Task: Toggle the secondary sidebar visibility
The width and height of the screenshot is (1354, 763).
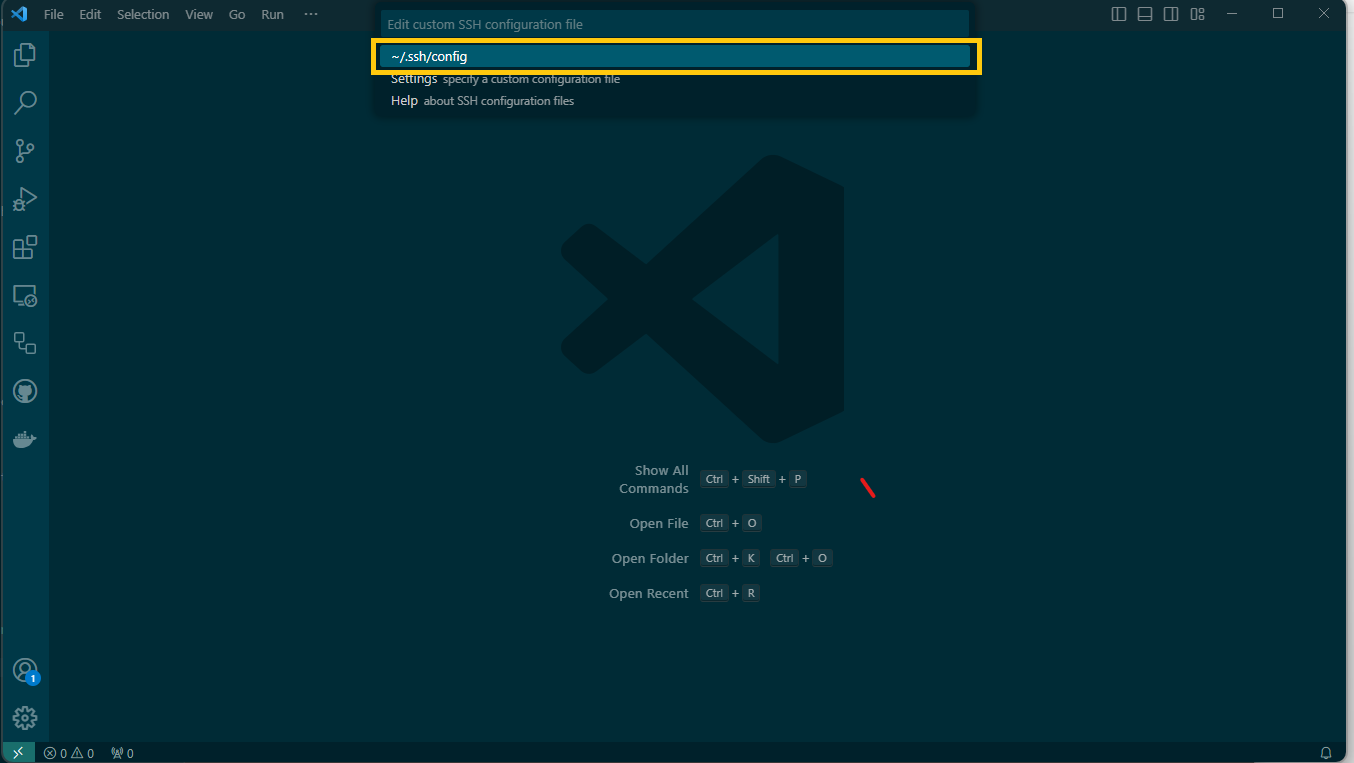Action: pyautogui.click(x=1170, y=13)
